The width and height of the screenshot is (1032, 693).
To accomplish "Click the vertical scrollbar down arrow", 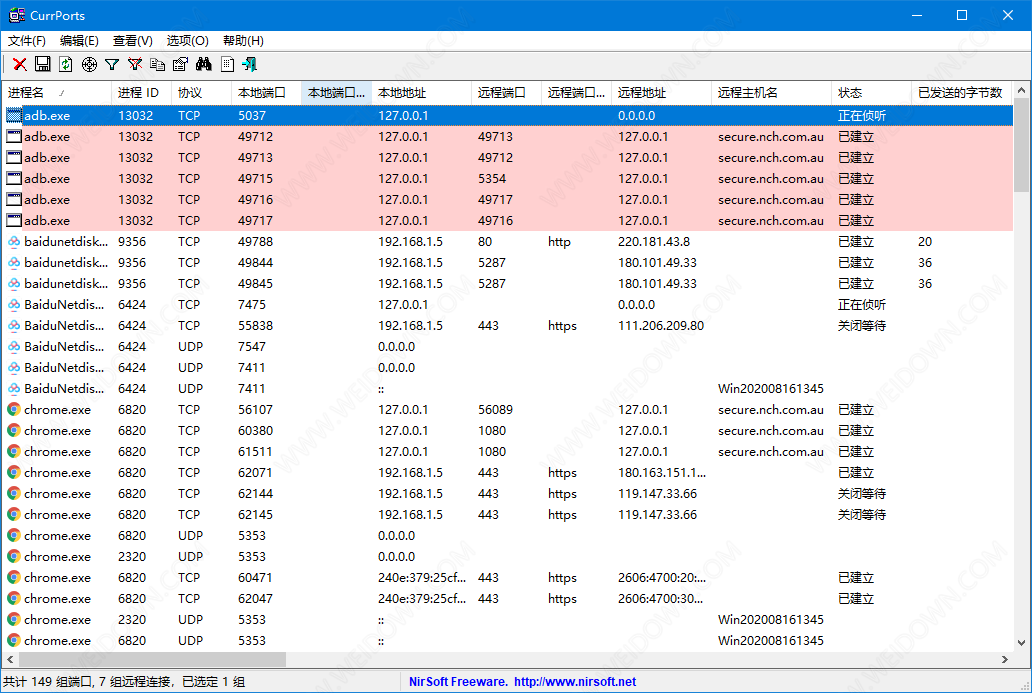I will [1021, 643].
